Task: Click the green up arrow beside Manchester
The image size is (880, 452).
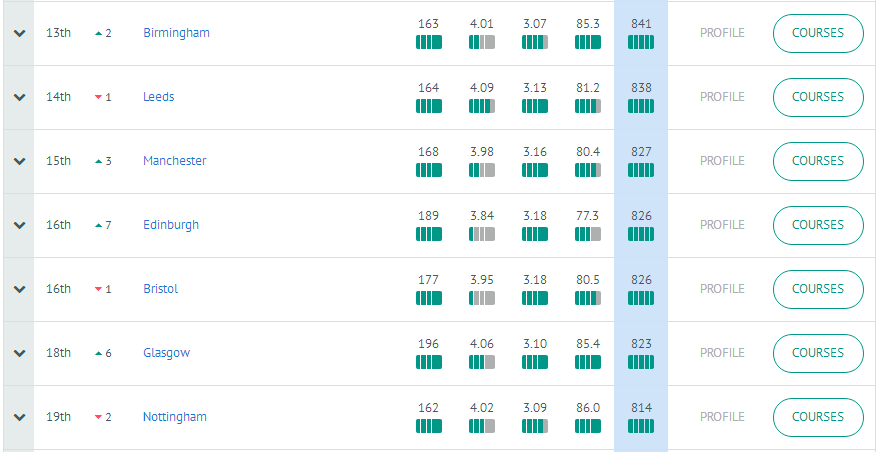Action: pos(98,161)
